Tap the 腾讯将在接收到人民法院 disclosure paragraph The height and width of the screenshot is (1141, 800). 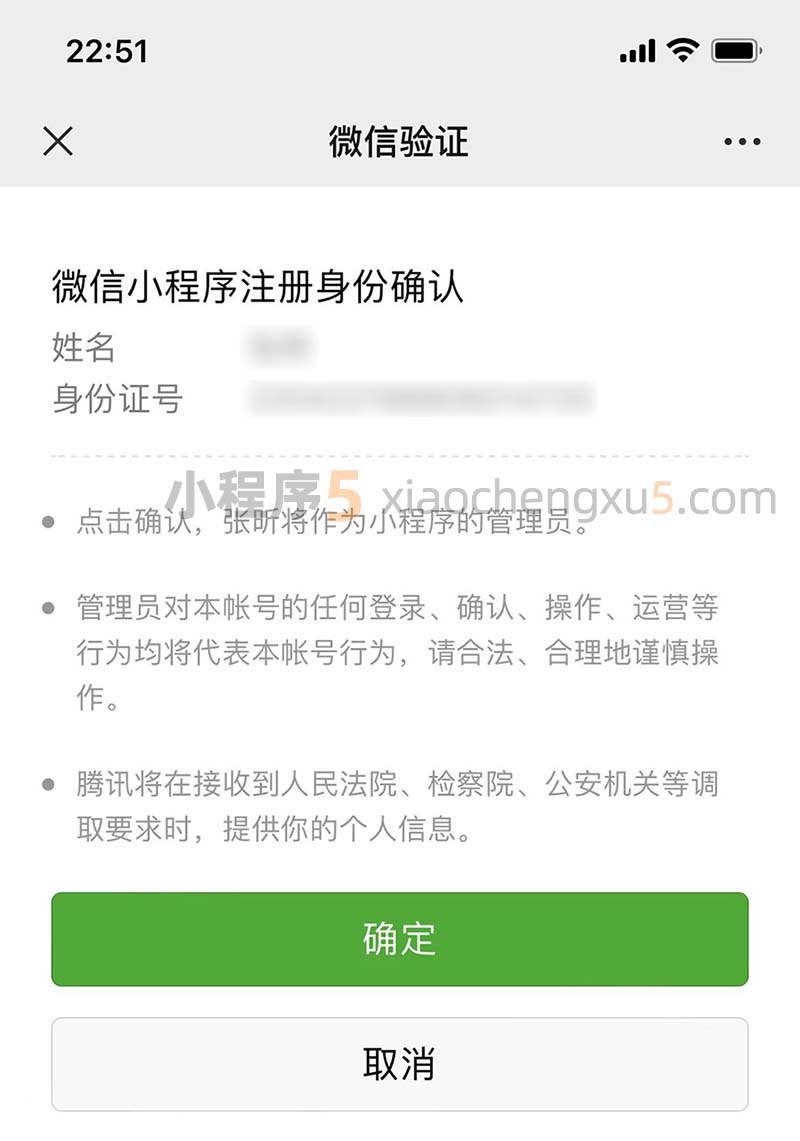(397, 806)
